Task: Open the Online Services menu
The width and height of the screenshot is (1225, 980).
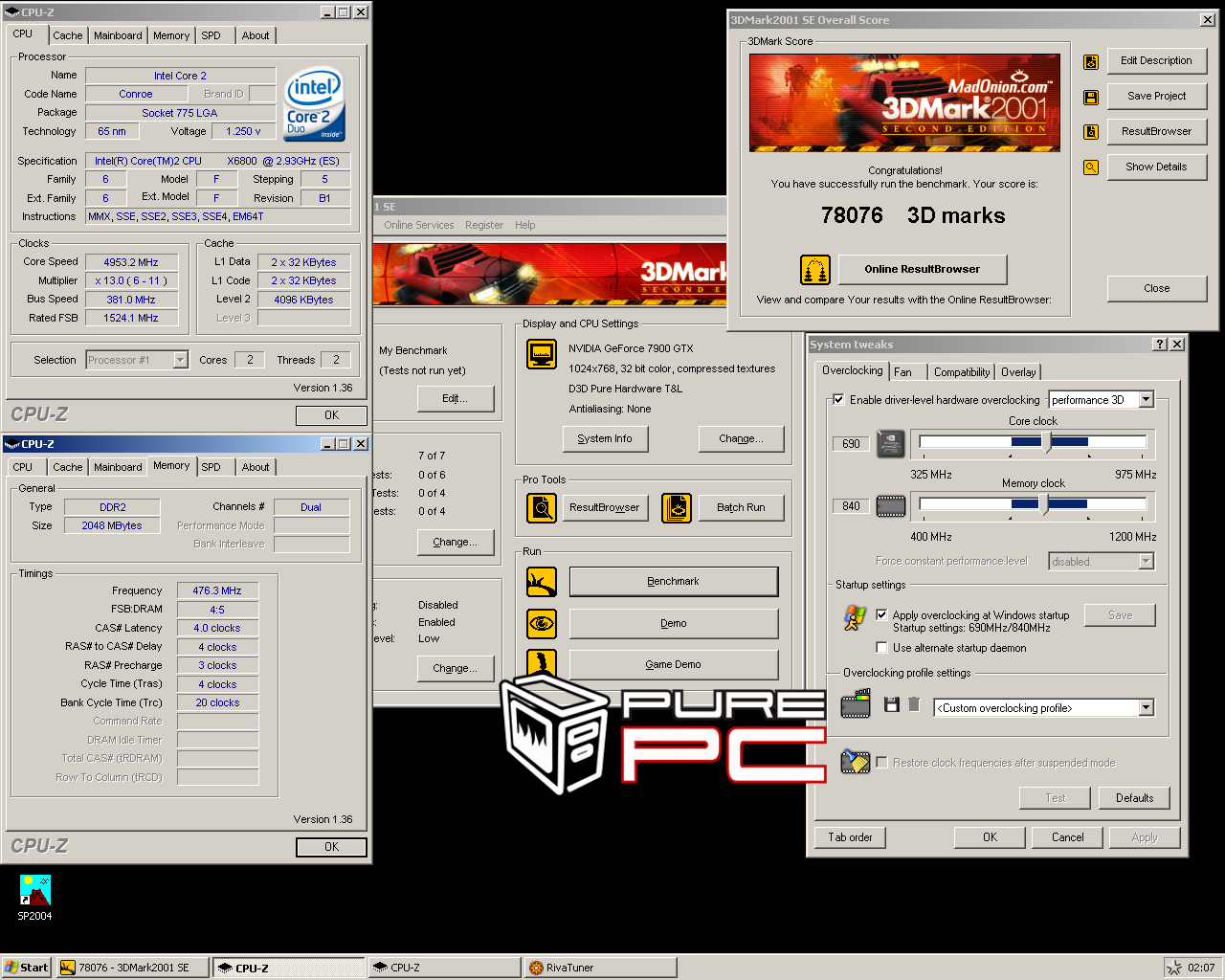Action: point(419,225)
